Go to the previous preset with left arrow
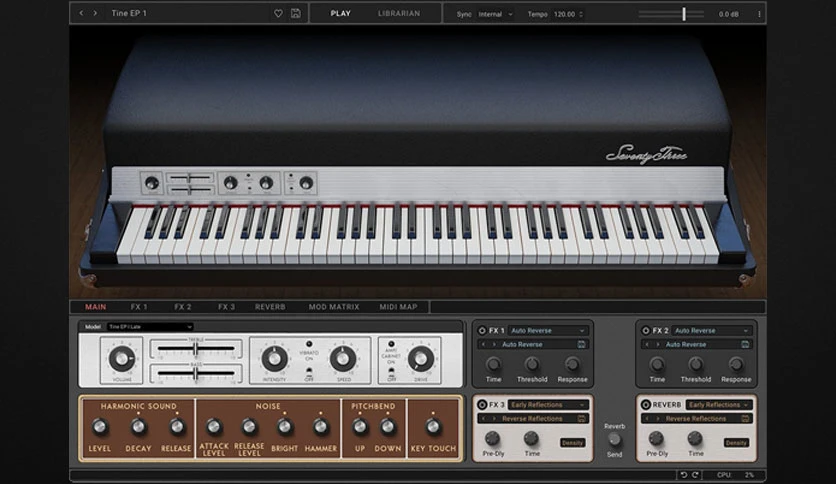836x484 pixels. point(81,13)
